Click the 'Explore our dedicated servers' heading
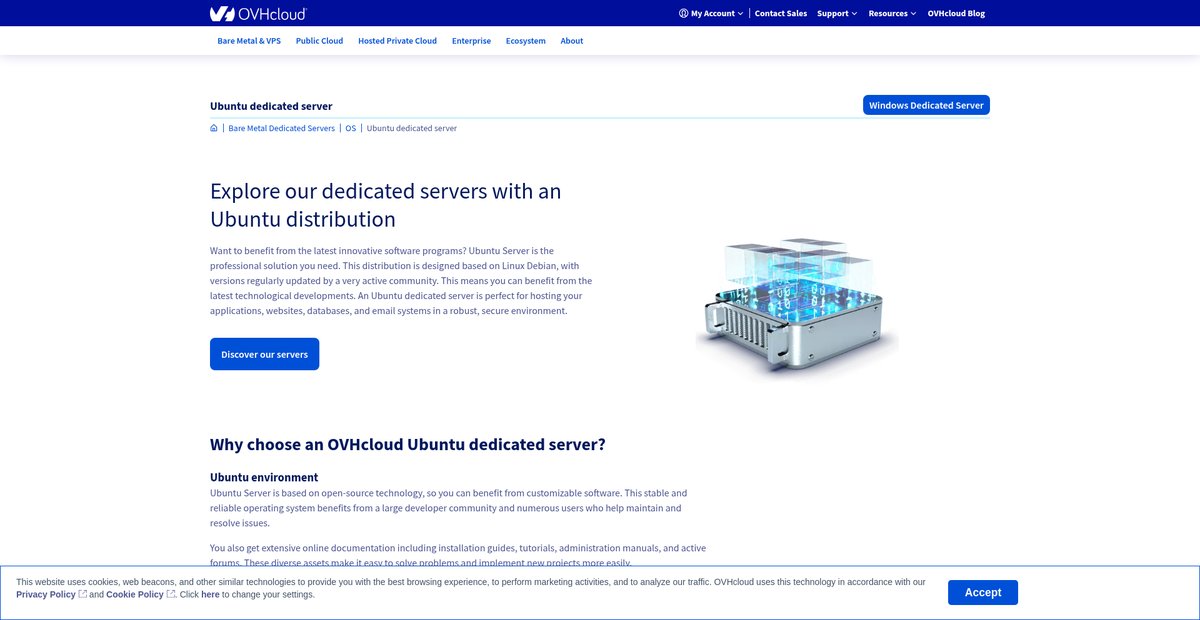This screenshot has height=620, width=1200. tap(385, 205)
